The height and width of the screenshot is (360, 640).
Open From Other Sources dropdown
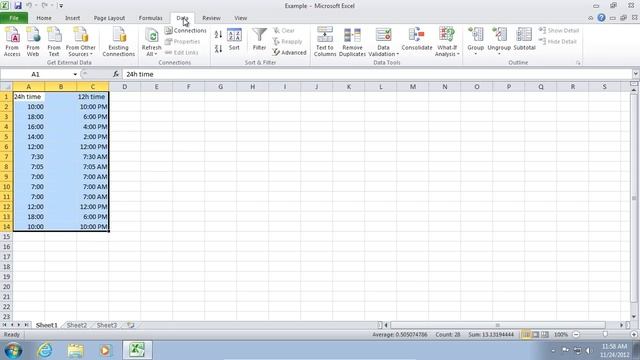pos(80,41)
